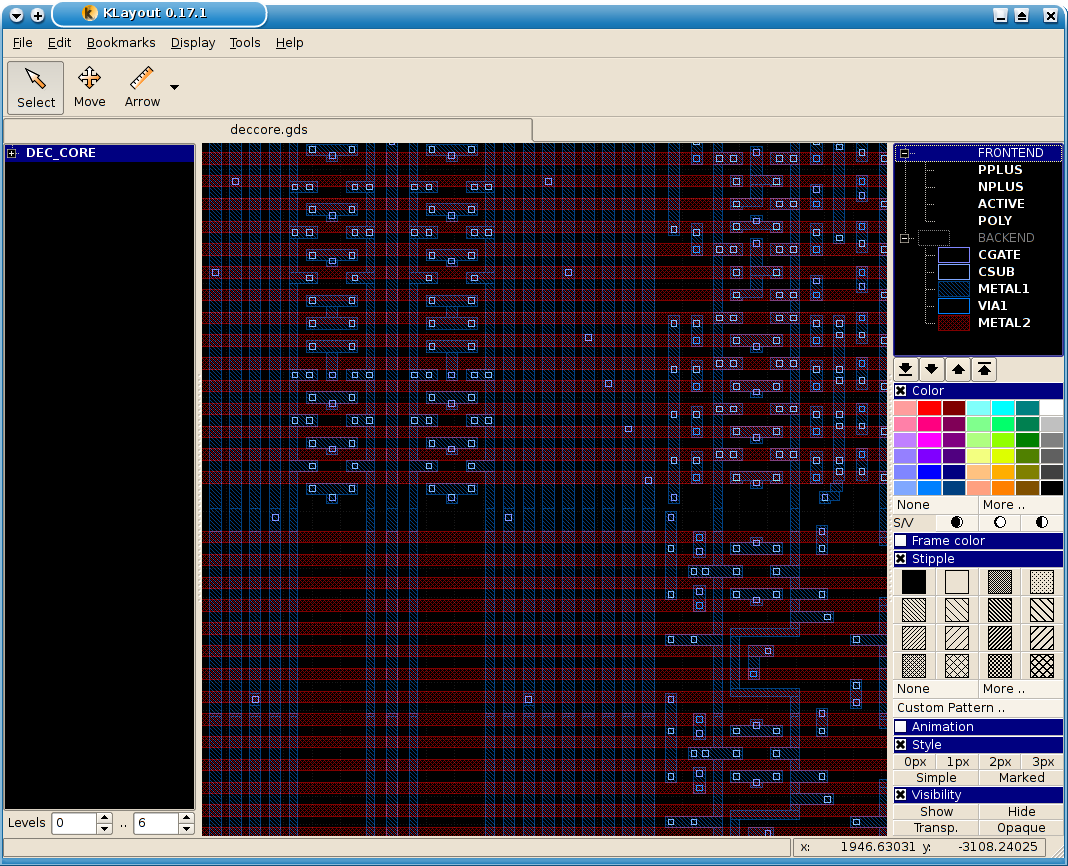Open the Bookmarks menu
This screenshot has height=866, width=1068.
point(121,43)
